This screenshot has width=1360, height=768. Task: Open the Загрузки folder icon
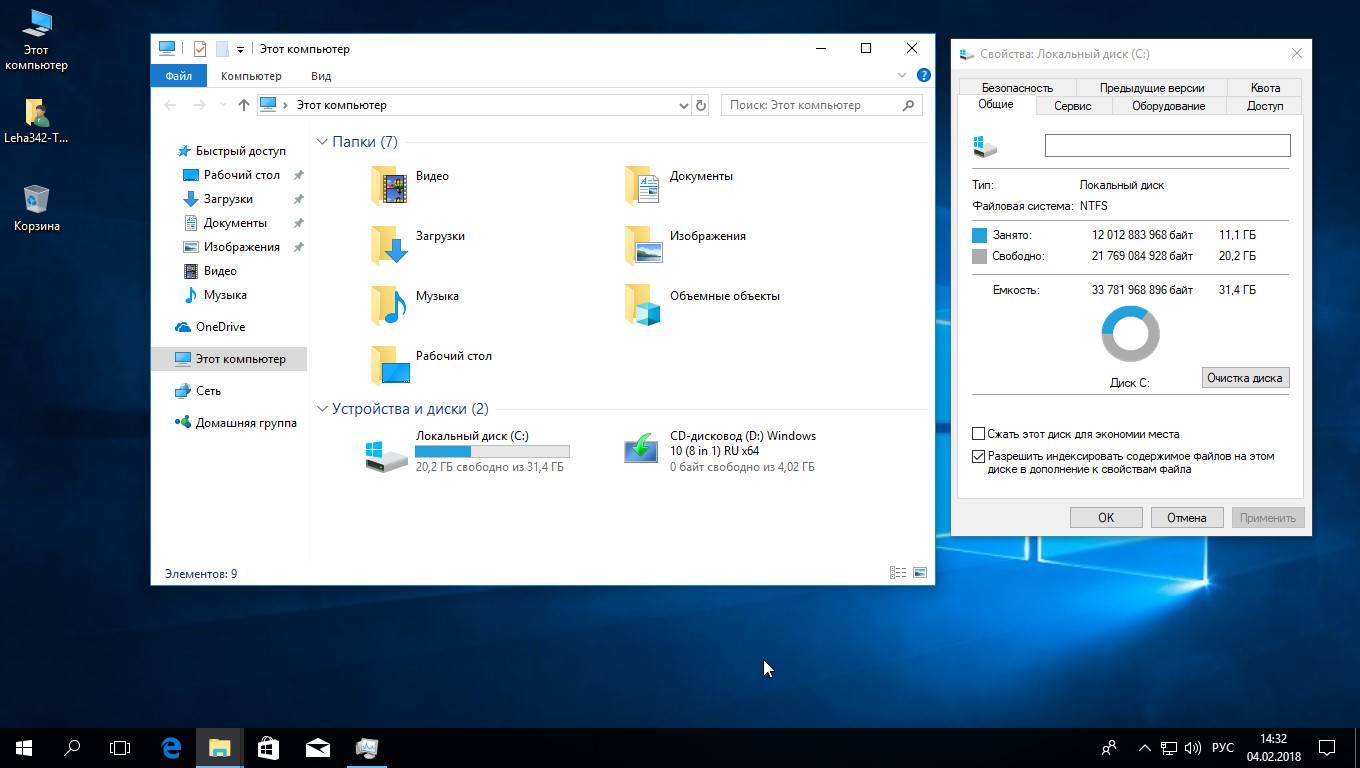(x=389, y=245)
